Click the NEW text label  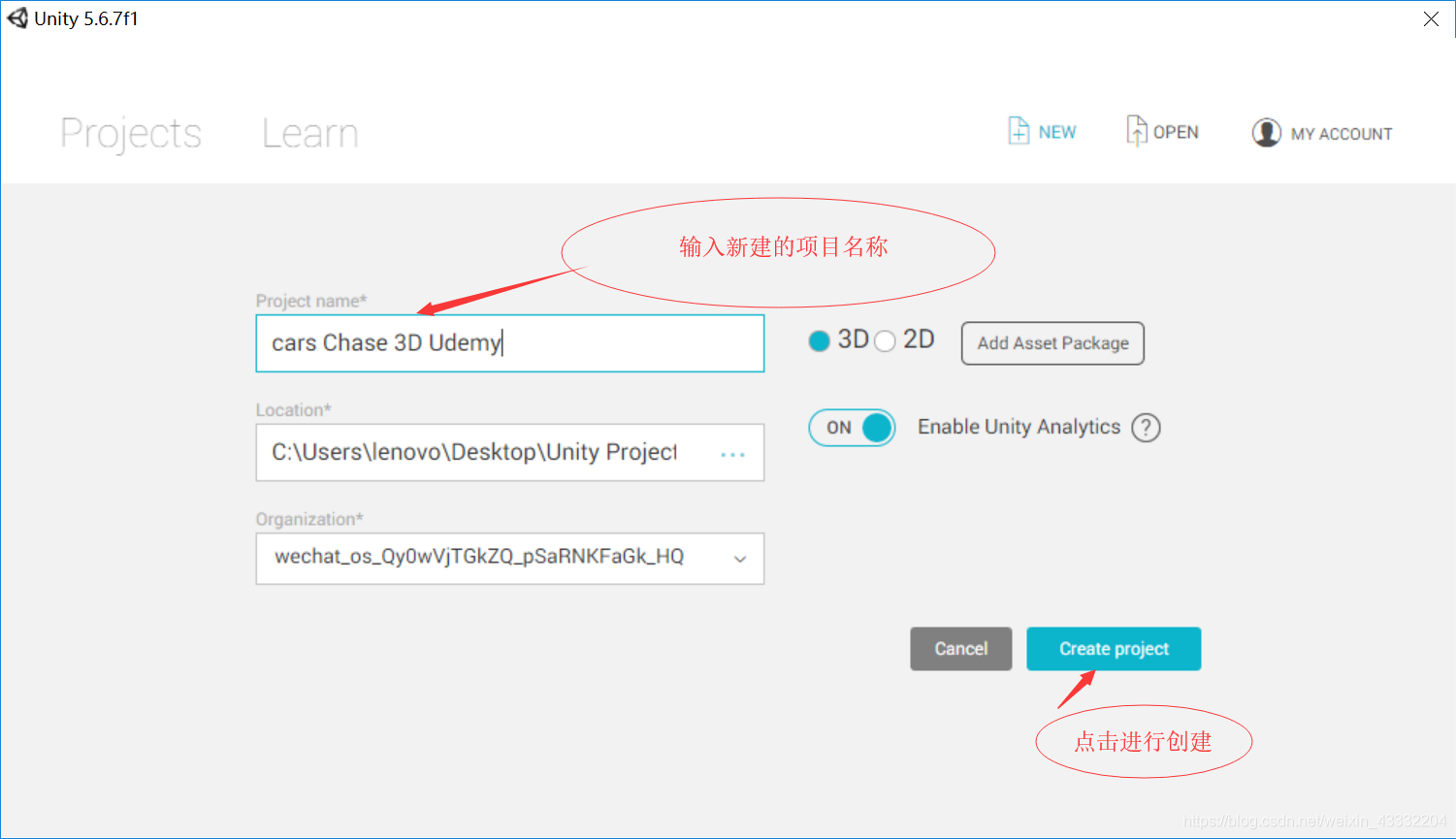[1057, 133]
